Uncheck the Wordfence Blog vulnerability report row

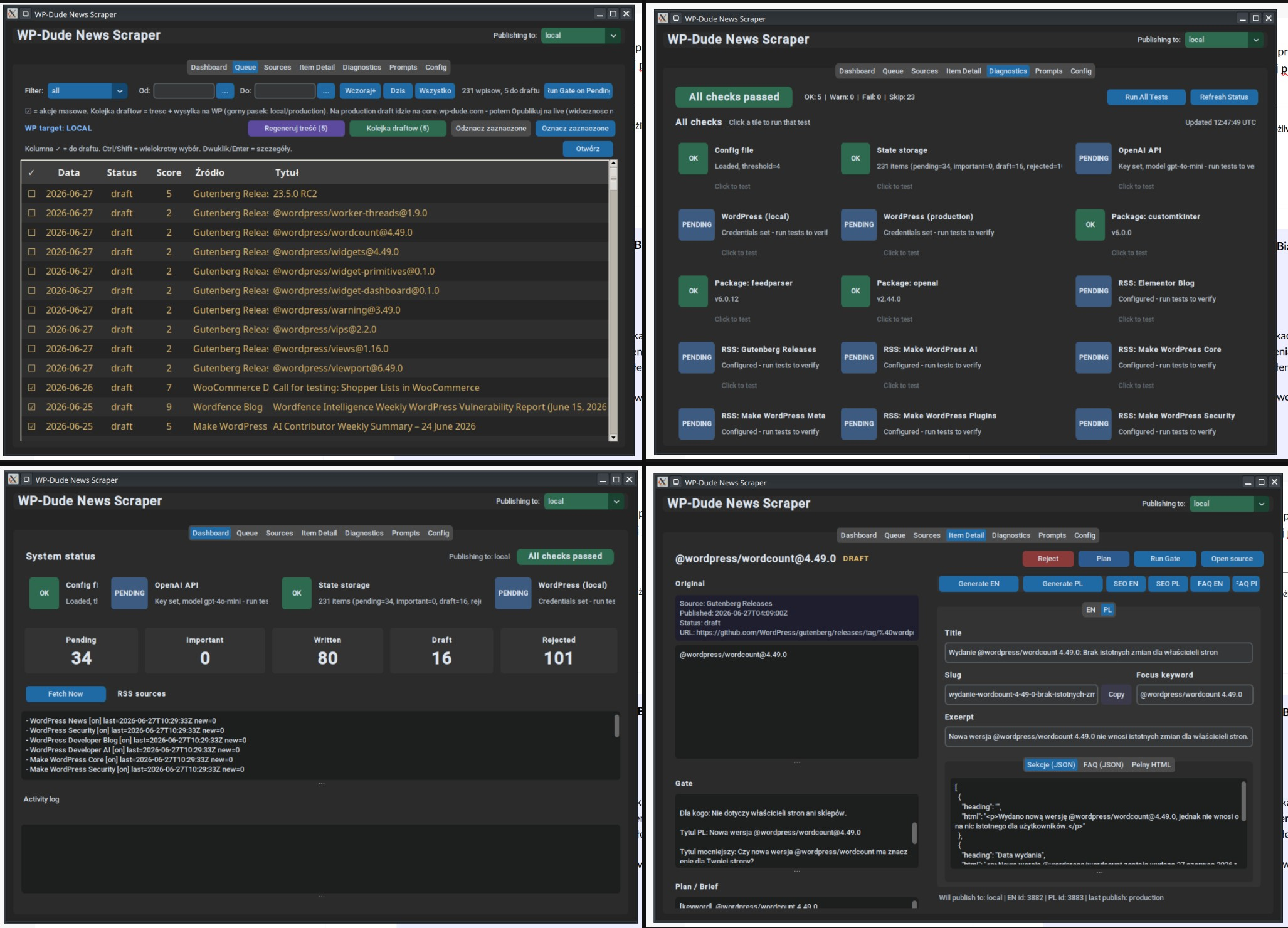32,407
